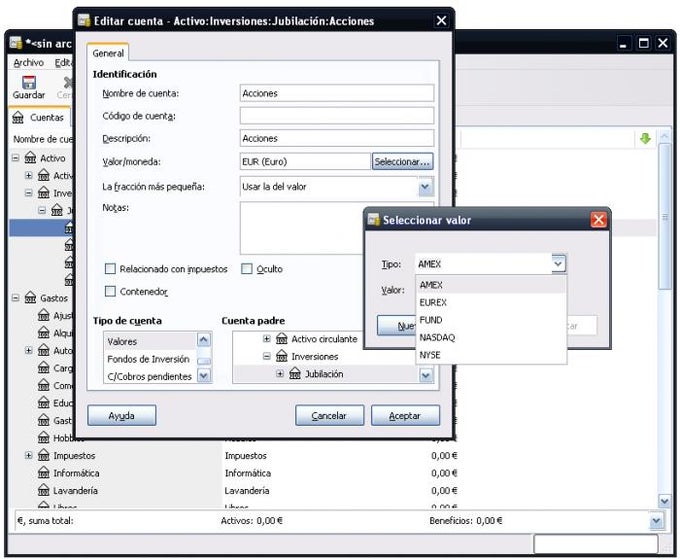Click the Descripción field
680x559 pixels.
click(x=337, y=138)
